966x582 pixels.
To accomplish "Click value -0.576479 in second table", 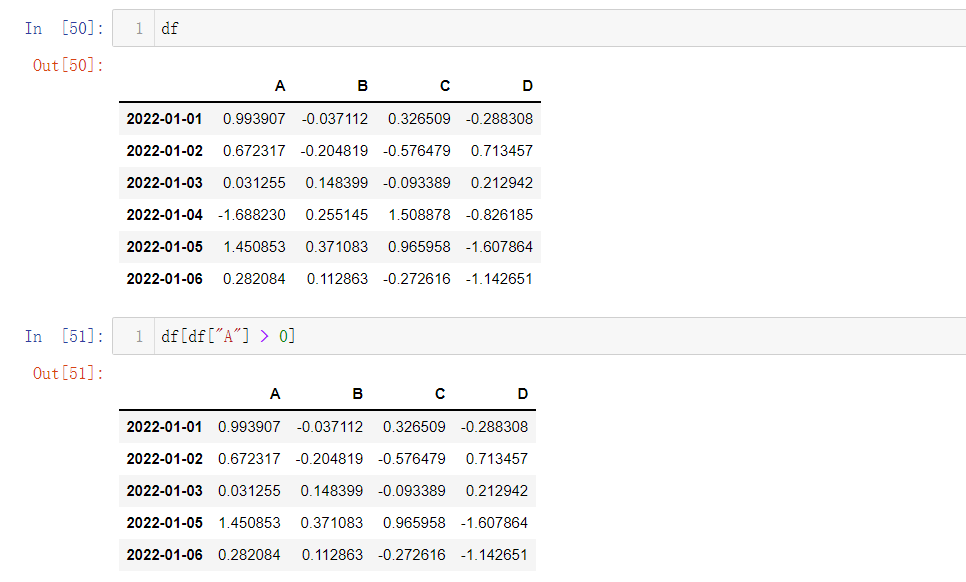I will tap(412, 459).
